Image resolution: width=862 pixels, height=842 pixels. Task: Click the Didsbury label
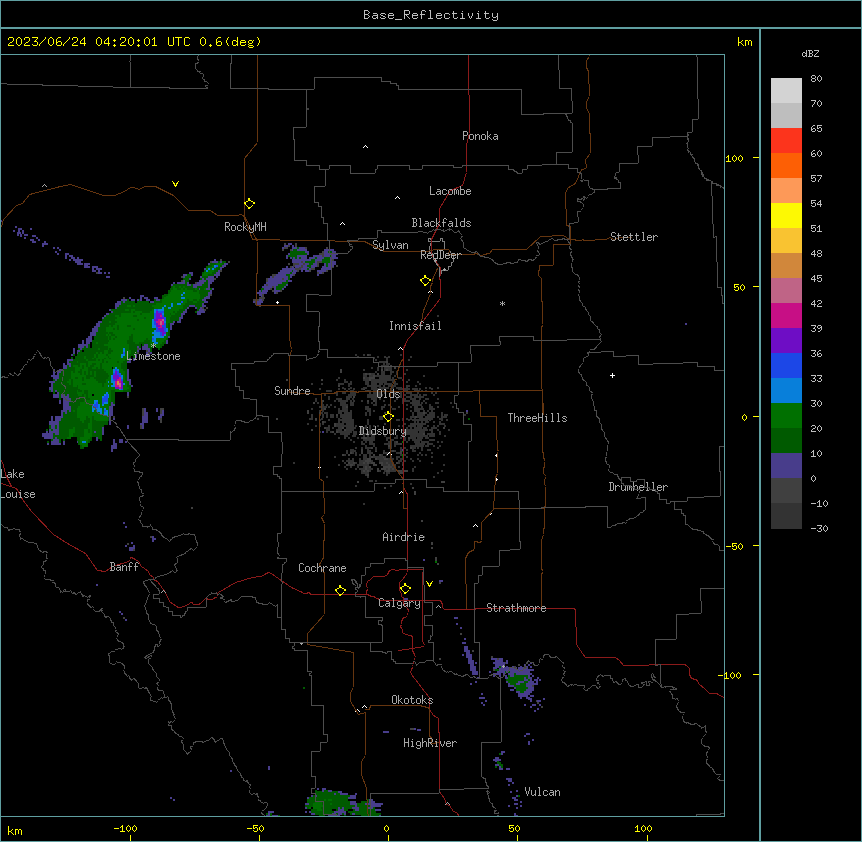pos(383,431)
